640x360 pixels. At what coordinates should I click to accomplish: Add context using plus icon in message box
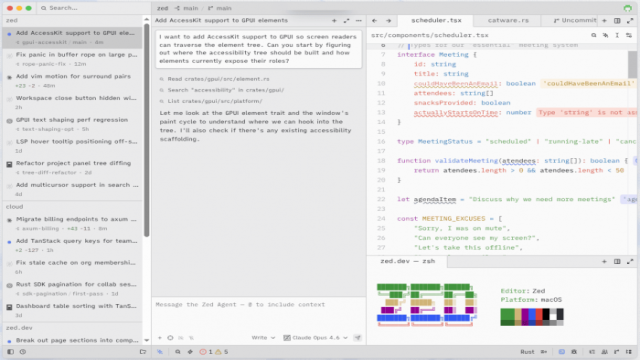[x=160, y=338]
